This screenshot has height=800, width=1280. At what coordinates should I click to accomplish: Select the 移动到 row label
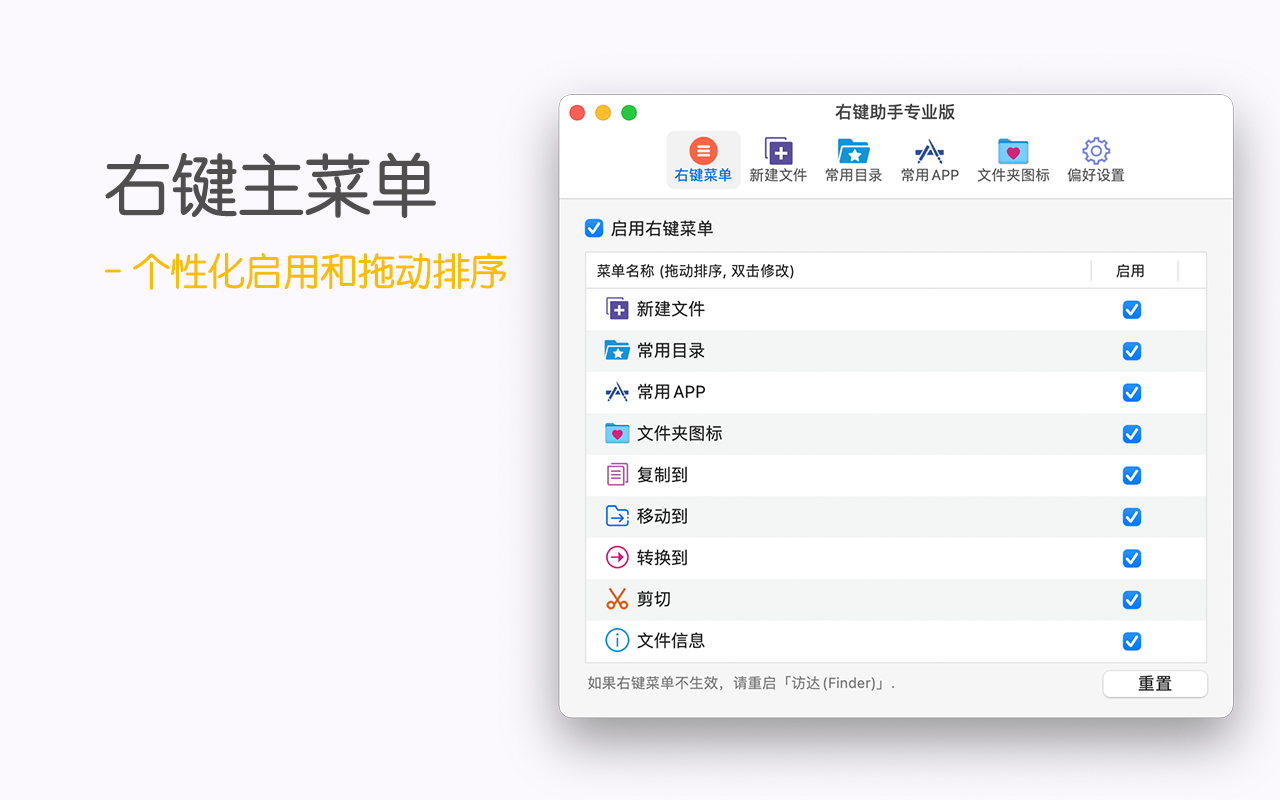662,516
